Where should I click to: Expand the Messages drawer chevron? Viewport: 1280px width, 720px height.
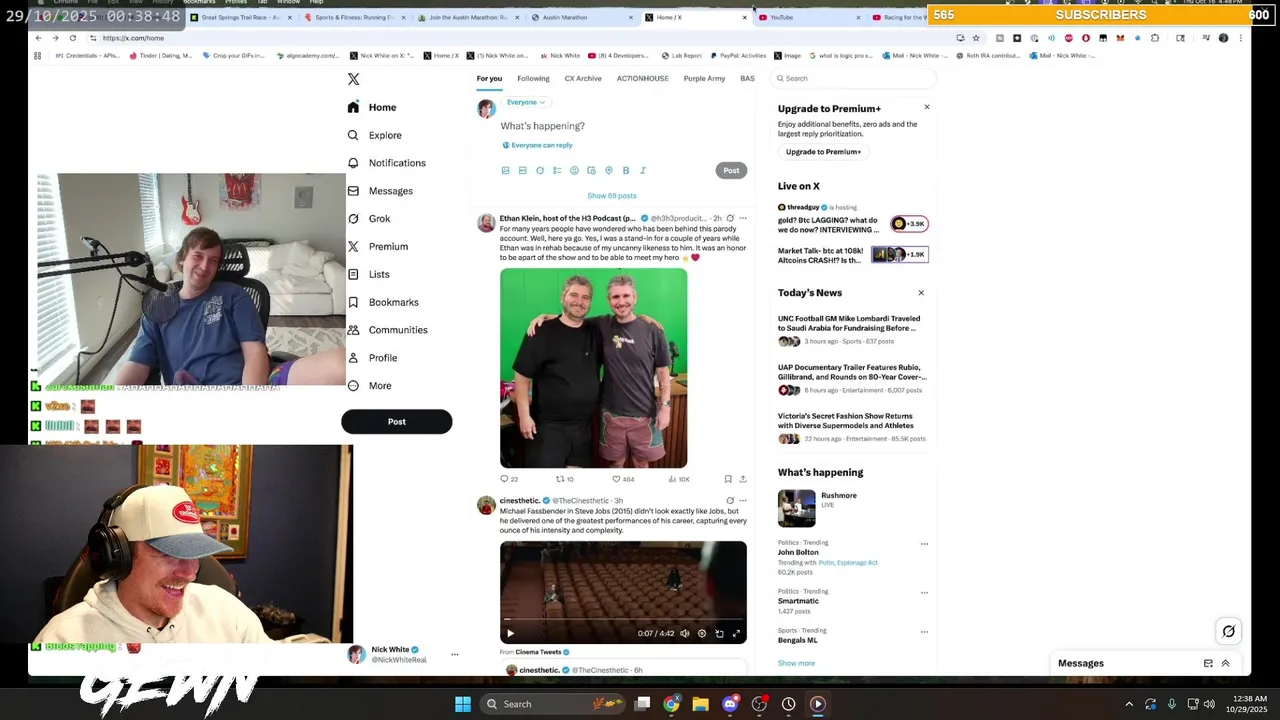[1225, 664]
